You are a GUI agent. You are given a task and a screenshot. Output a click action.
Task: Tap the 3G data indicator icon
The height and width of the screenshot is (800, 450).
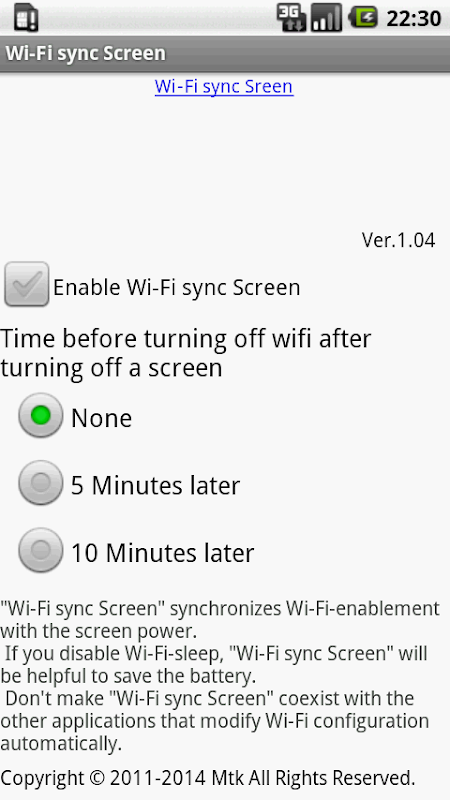(x=291, y=18)
